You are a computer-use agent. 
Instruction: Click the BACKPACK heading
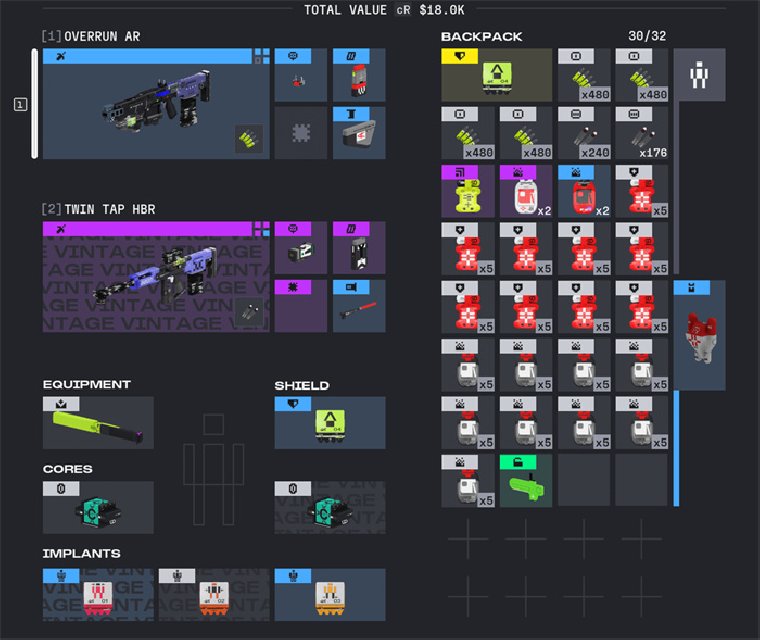coord(481,36)
